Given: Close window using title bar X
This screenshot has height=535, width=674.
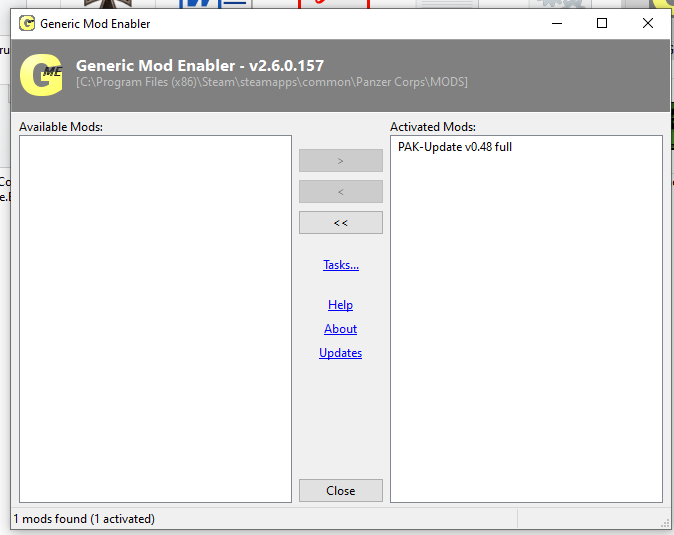Looking at the screenshot, I should pos(648,23).
